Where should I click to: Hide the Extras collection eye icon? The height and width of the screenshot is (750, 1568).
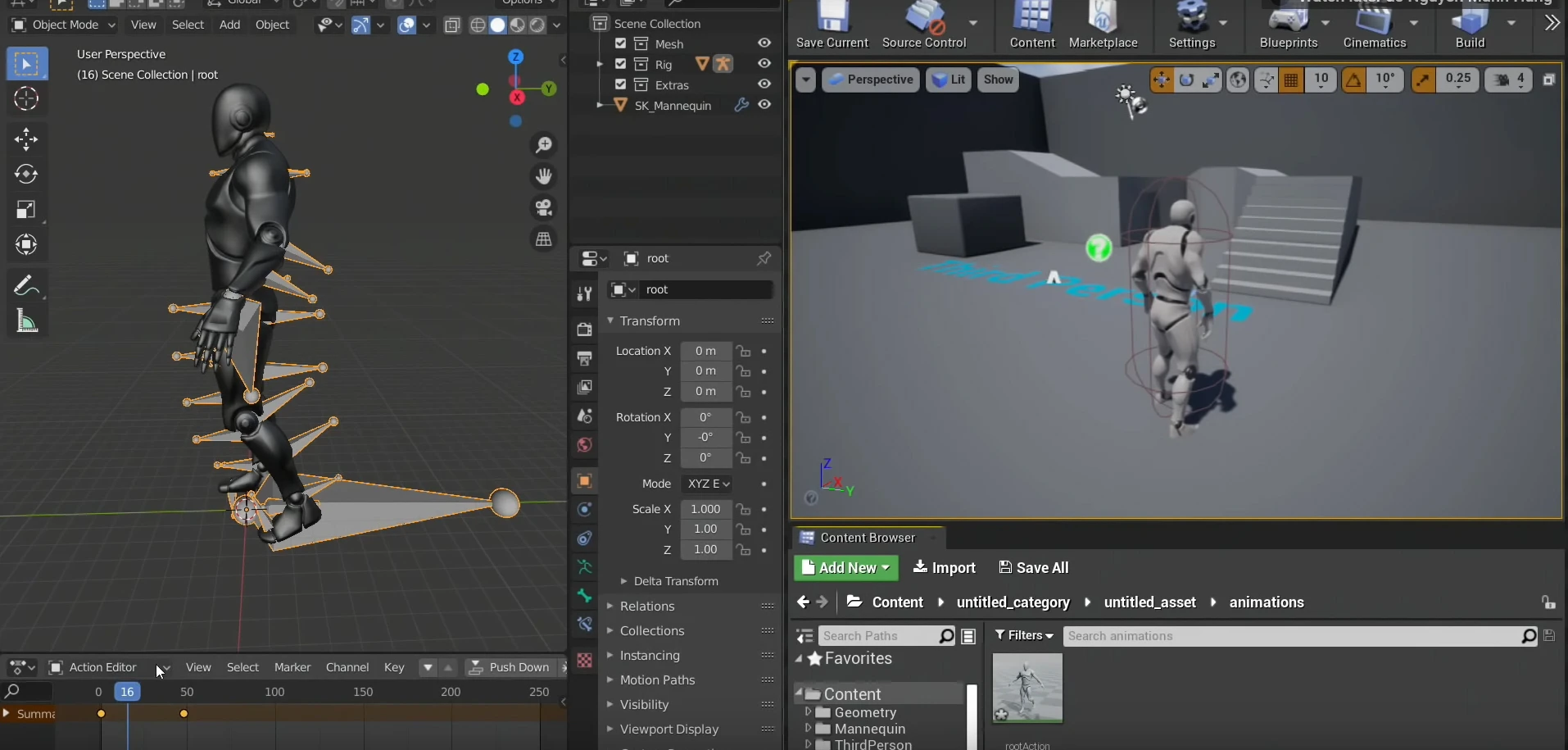pos(764,84)
